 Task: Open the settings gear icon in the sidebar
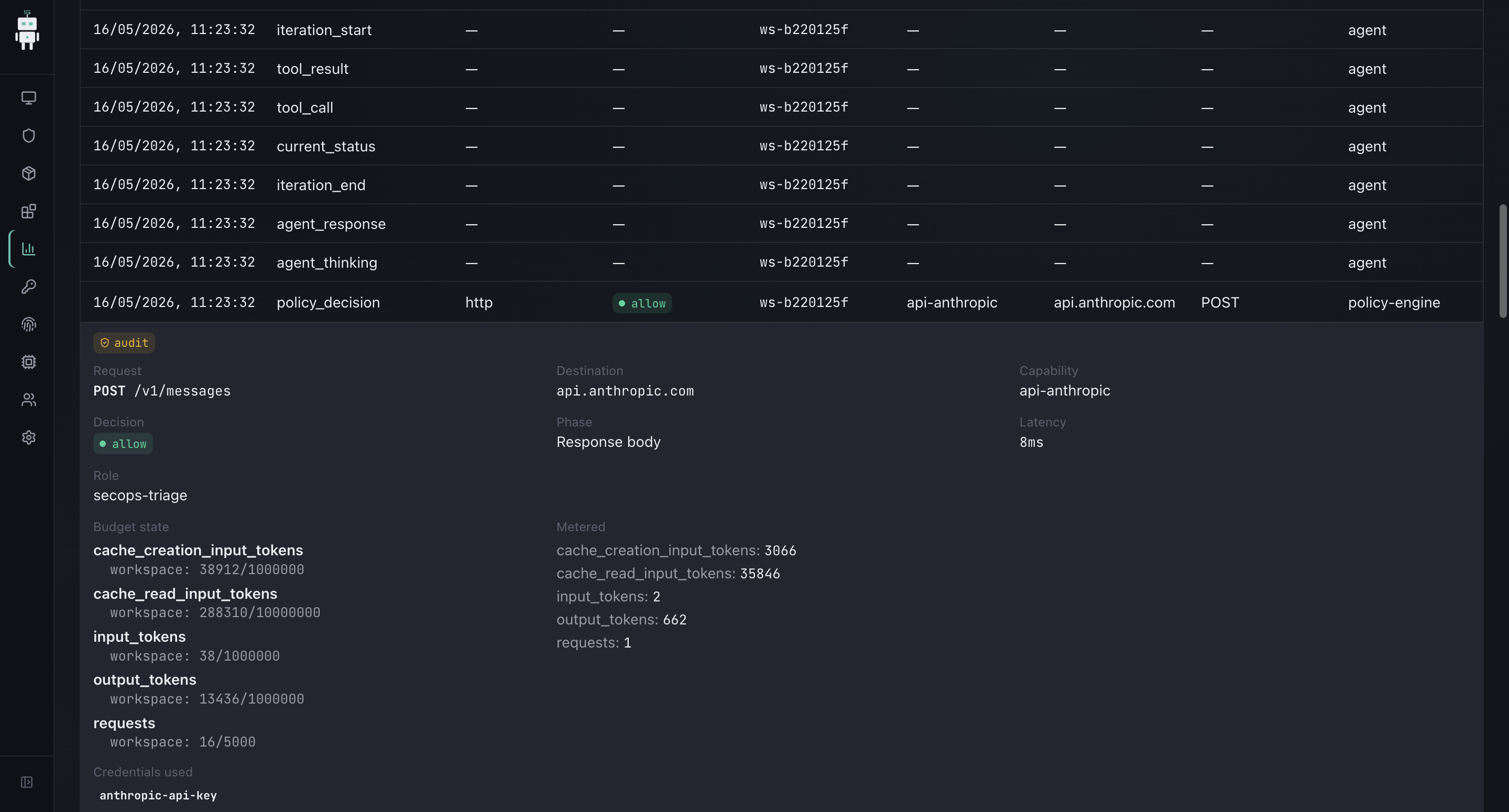coord(29,437)
